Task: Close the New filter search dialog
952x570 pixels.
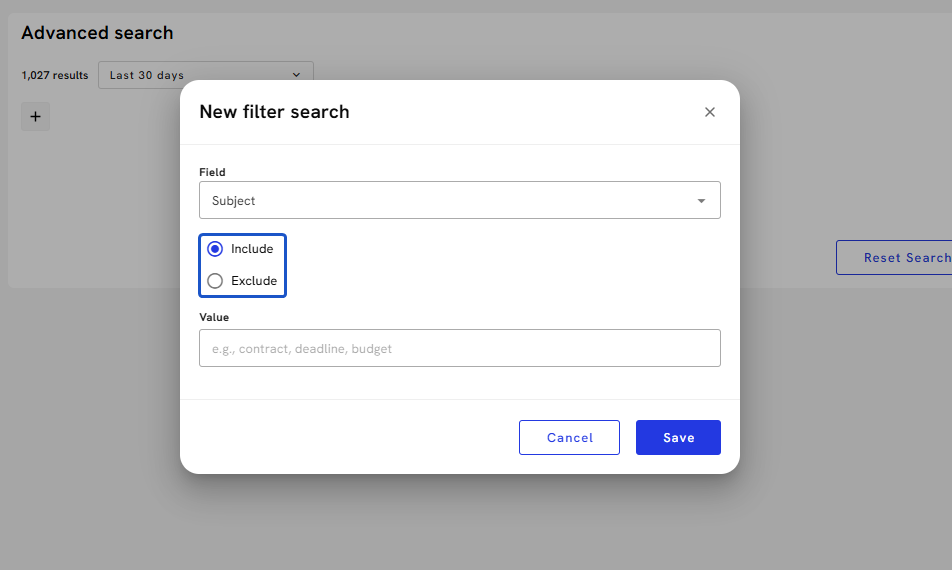Action: click(710, 112)
